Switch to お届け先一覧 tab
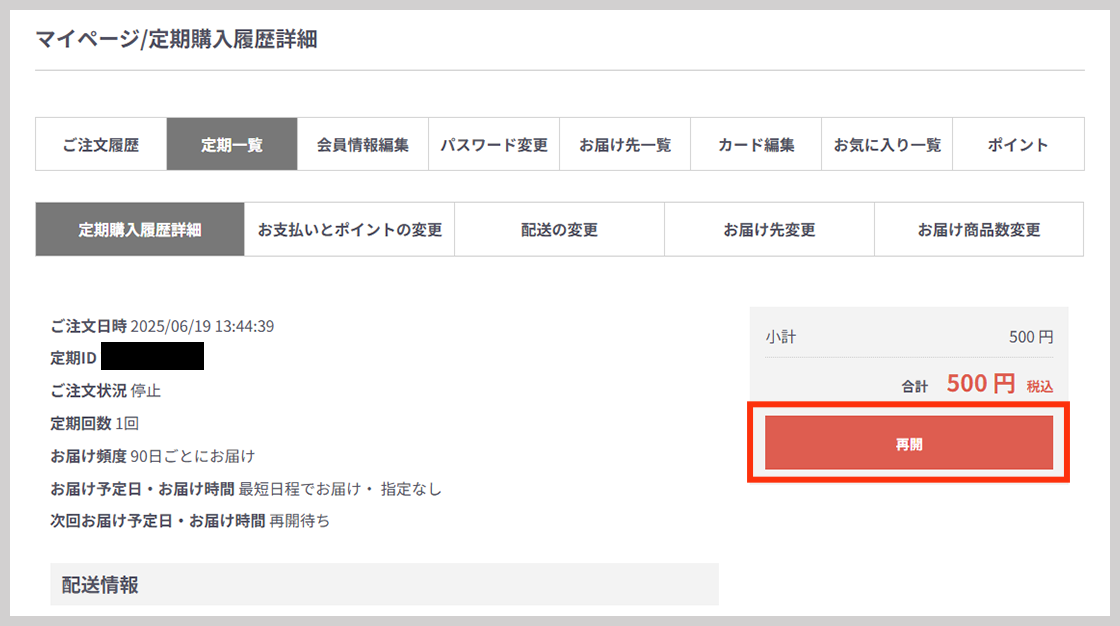 coord(625,145)
